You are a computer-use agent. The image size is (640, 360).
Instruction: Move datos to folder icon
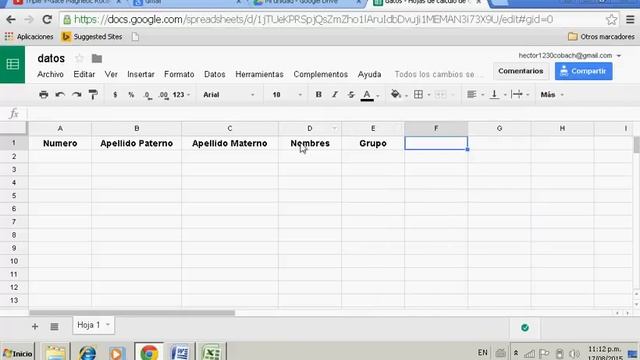(x=97, y=58)
